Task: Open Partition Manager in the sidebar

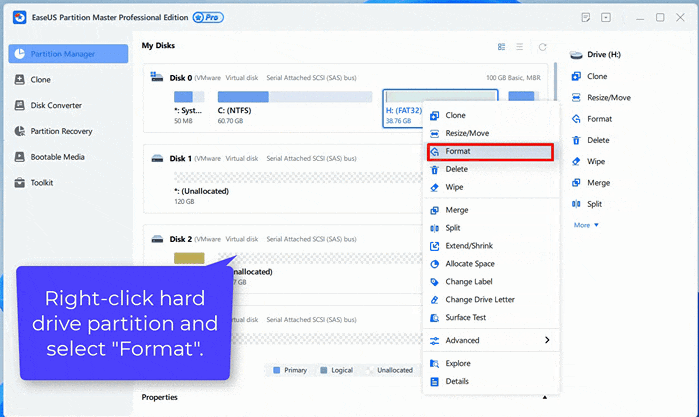Action: (x=68, y=54)
